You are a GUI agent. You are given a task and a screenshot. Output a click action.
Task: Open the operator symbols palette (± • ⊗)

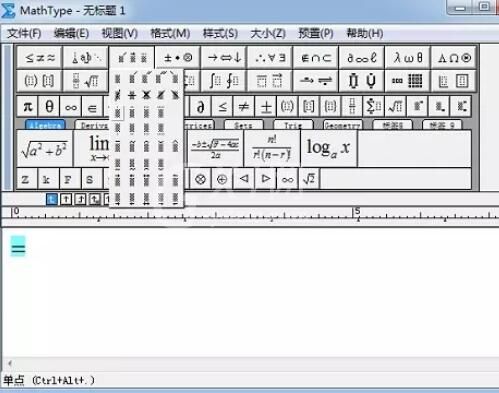178,58
